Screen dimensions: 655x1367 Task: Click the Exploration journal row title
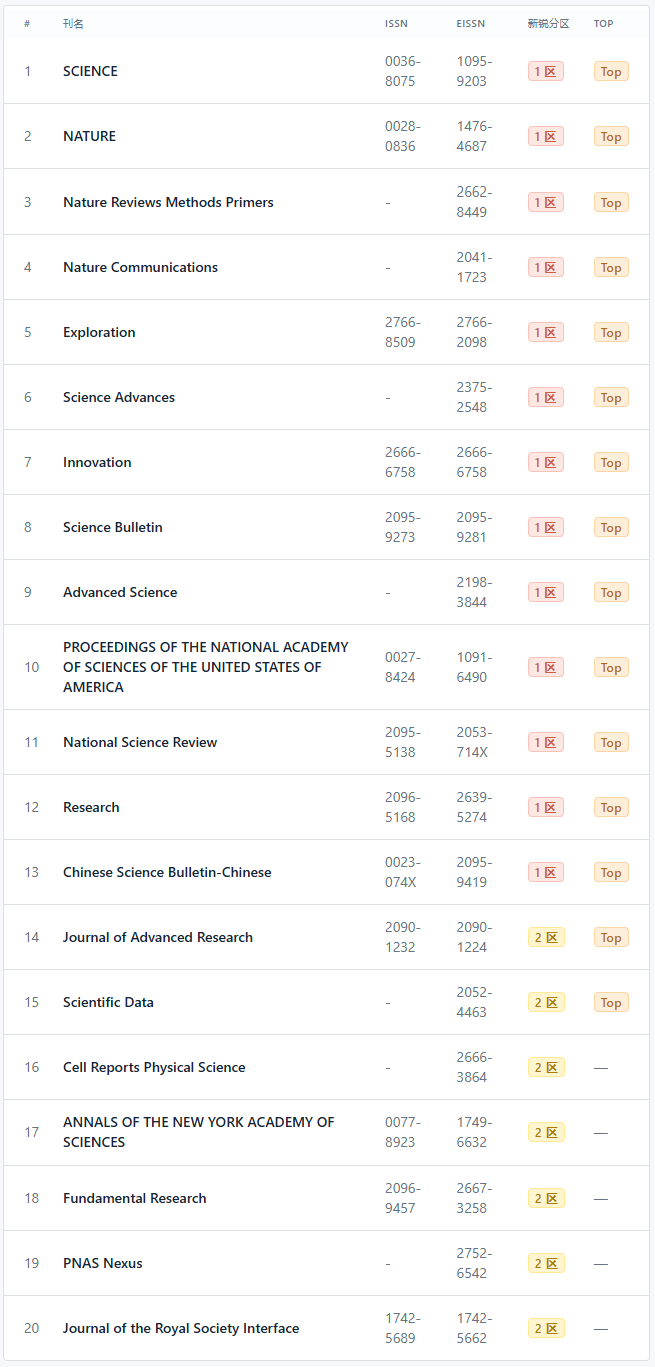click(99, 332)
